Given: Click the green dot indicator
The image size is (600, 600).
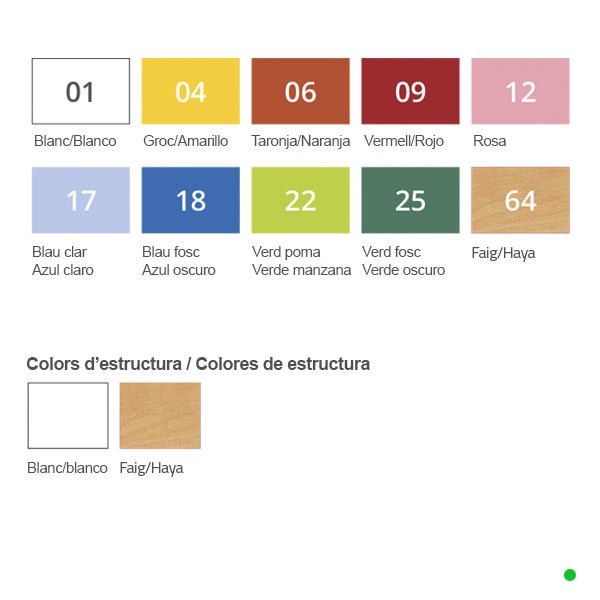Looking at the screenshot, I should coord(570,575).
